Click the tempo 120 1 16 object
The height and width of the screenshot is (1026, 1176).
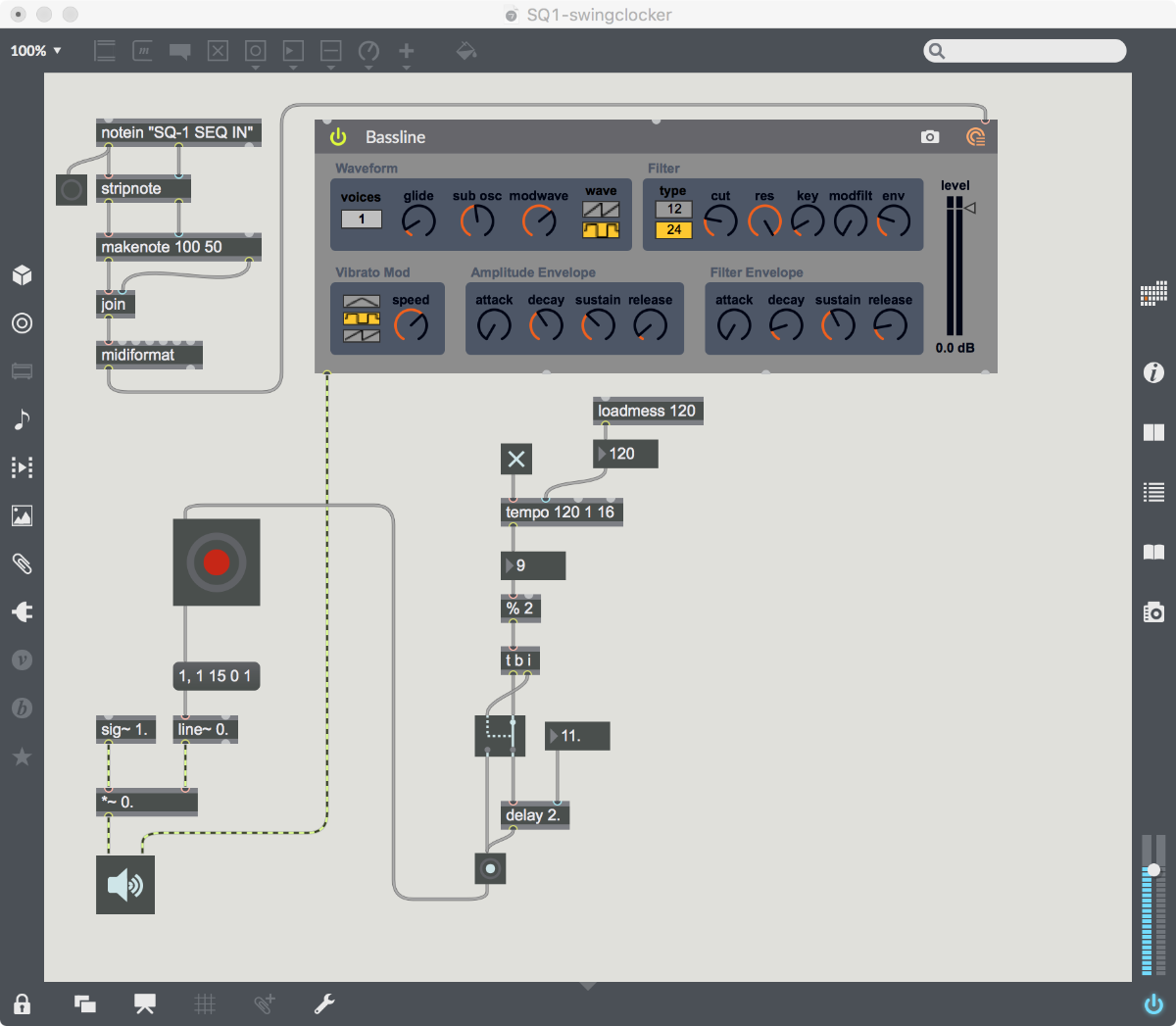point(562,513)
